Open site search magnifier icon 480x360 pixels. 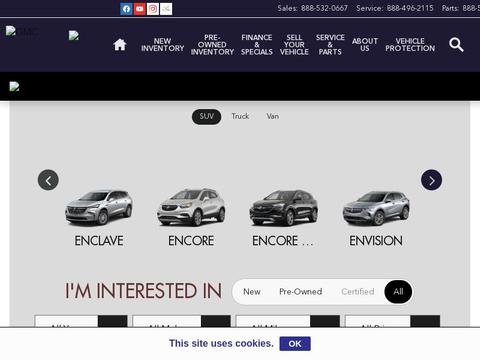pyautogui.click(x=456, y=45)
